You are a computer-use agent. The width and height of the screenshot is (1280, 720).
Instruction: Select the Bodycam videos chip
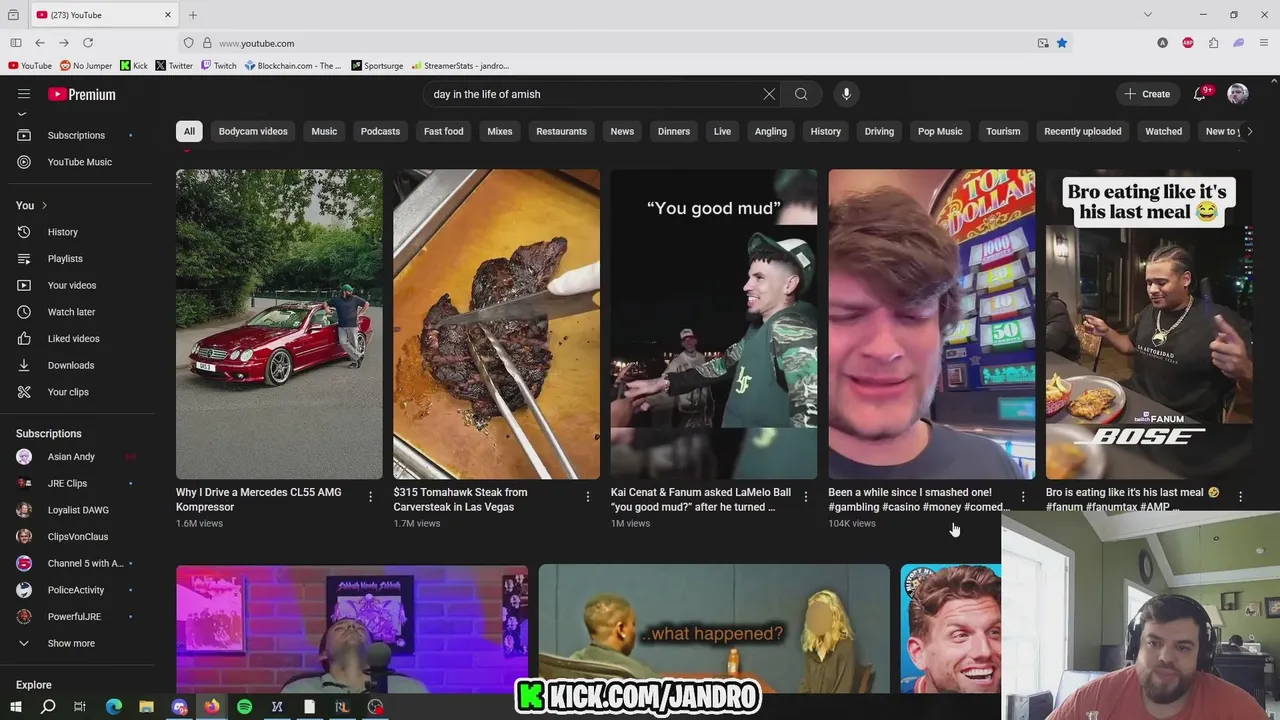[x=253, y=131]
